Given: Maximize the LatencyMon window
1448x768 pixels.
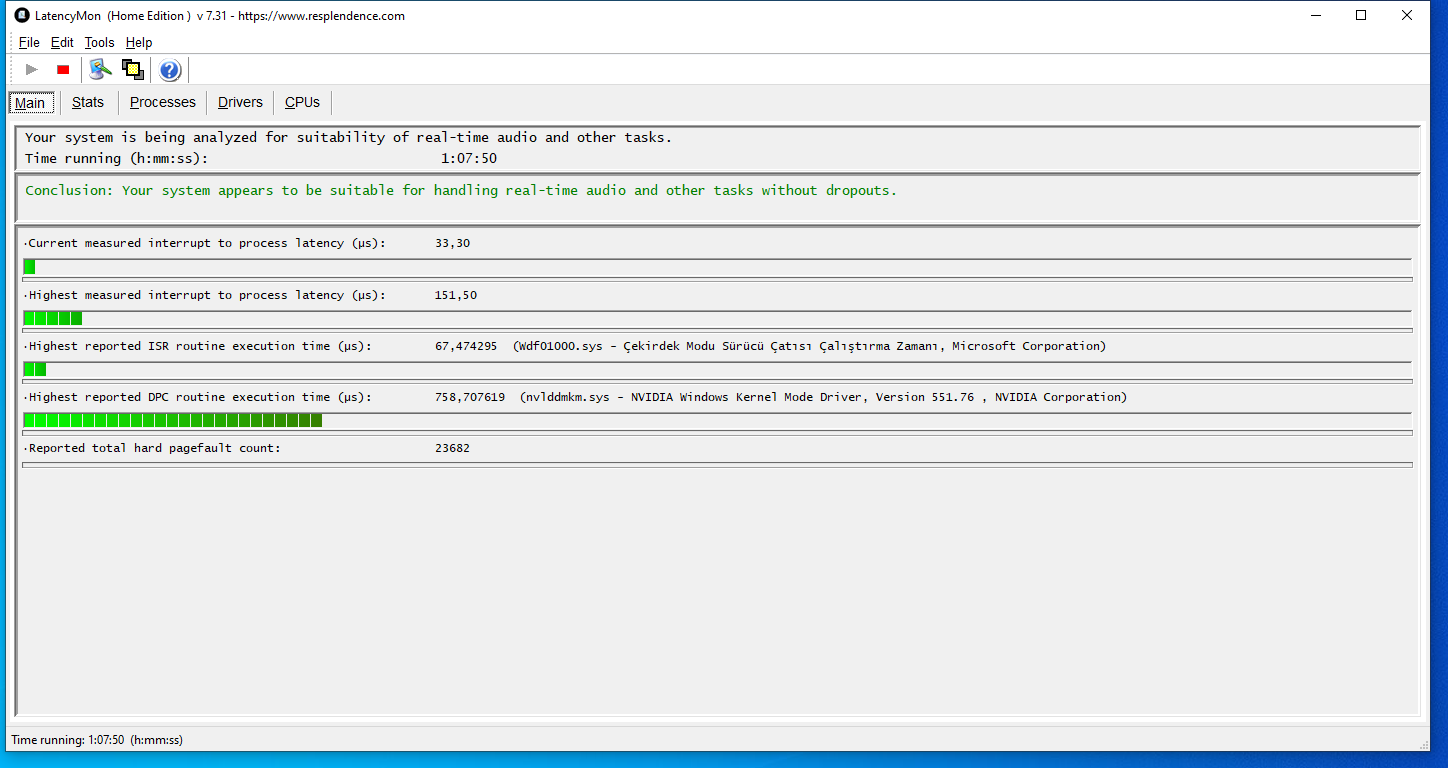Looking at the screenshot, I should point(1361,16).
